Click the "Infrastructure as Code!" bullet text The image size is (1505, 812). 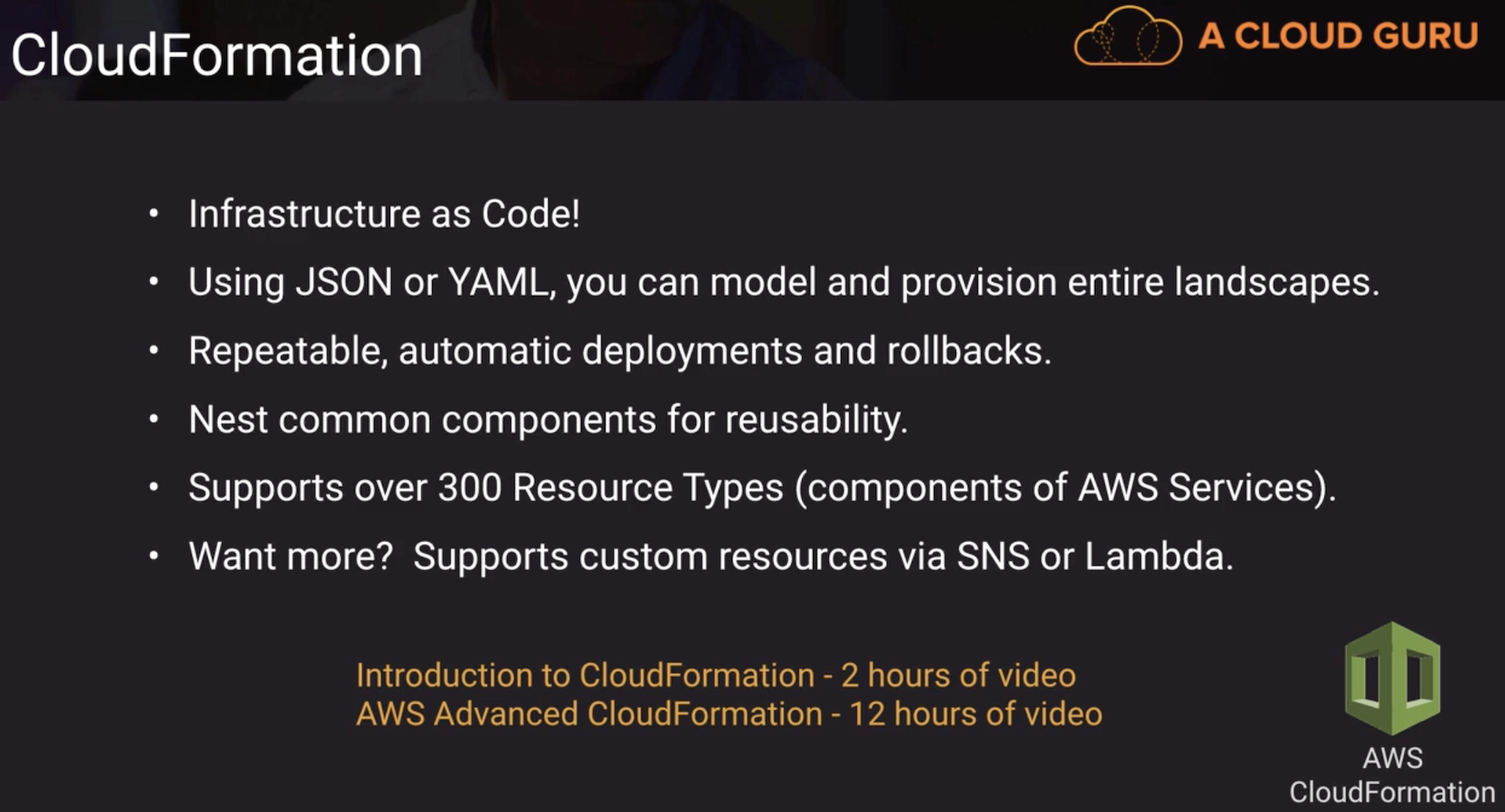coord(384,214)
